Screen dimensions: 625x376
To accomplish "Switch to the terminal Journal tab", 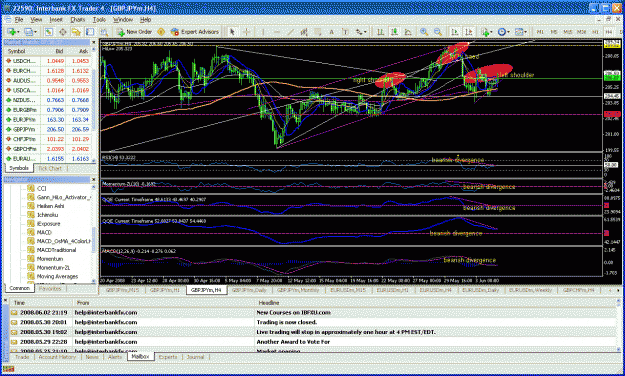I will pos(195,357).
